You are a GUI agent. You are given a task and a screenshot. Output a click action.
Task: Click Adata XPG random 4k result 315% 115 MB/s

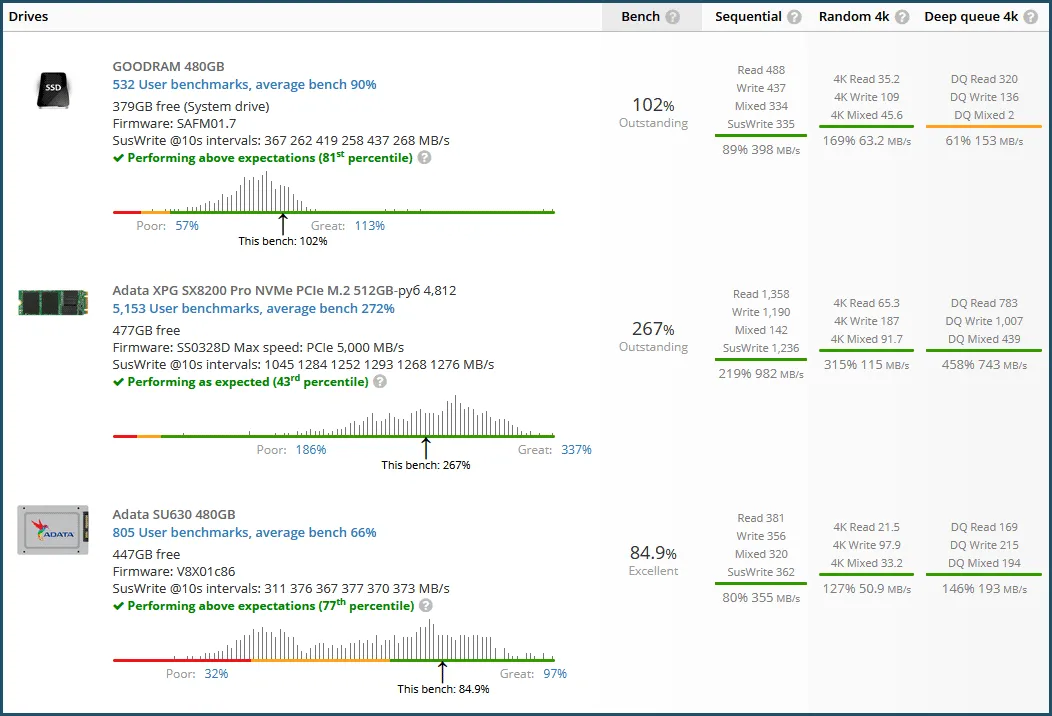[x=867, y=365]
